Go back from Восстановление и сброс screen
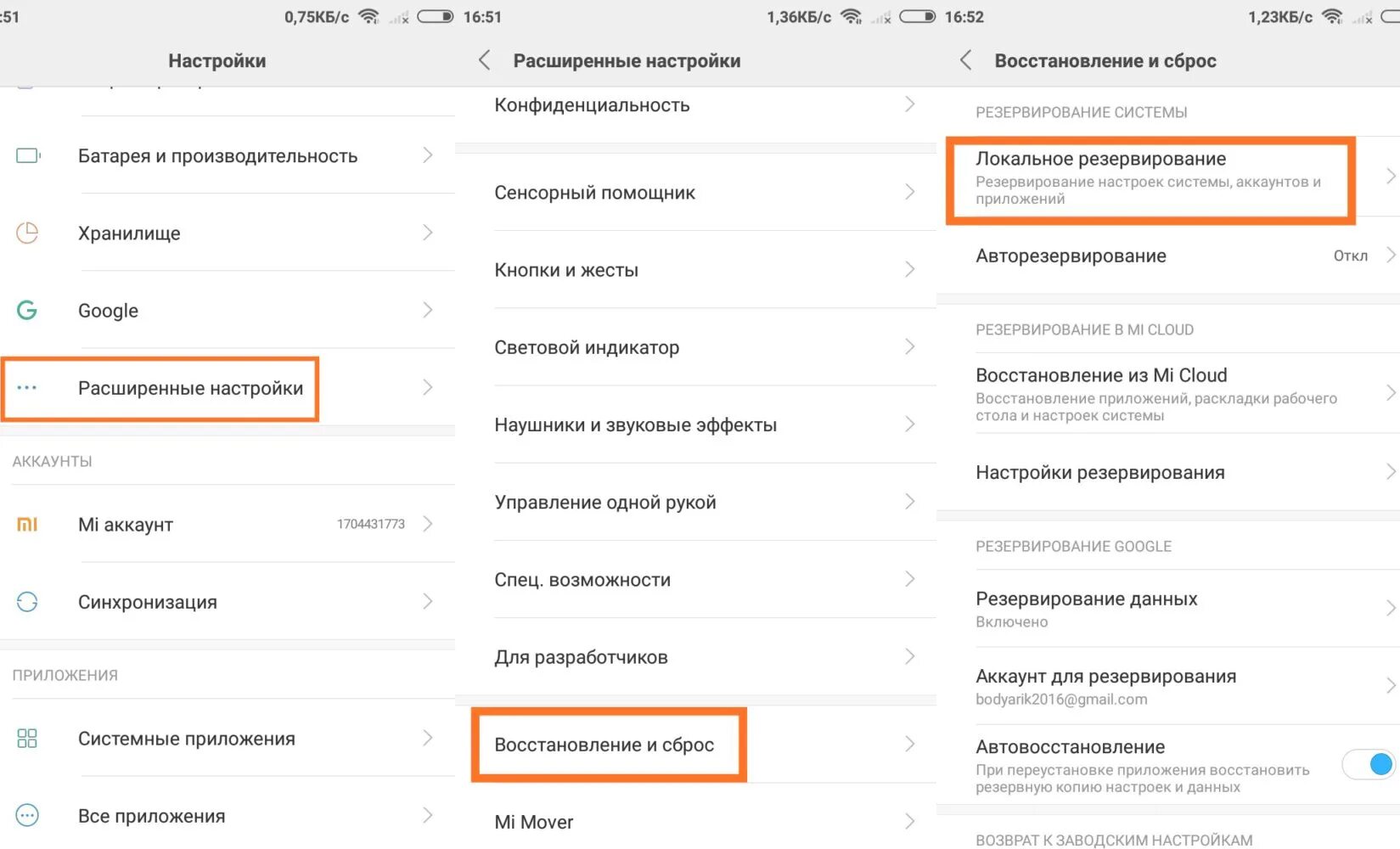 [965, 60]
